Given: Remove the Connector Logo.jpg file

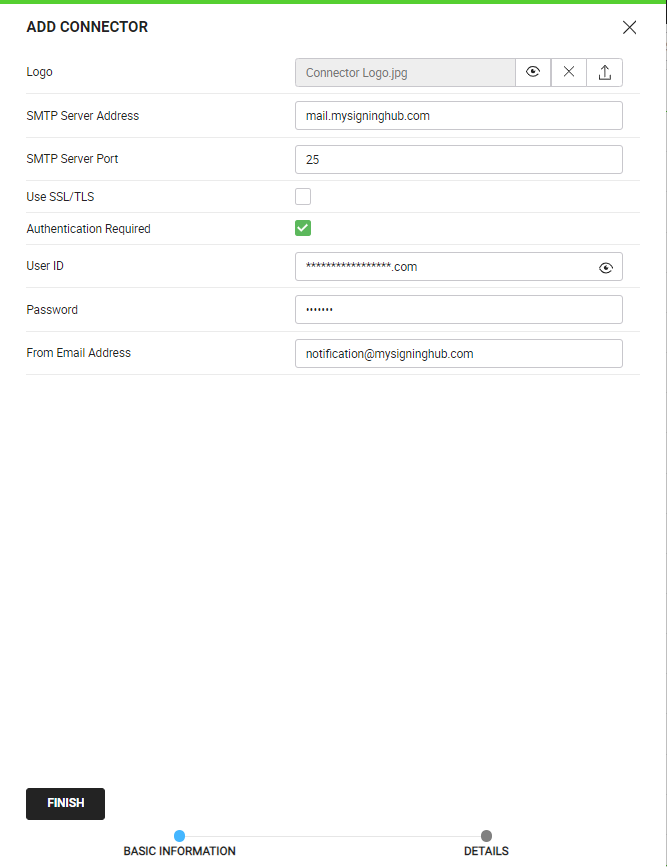Looking at the screenshot, I should pyautogui.click(x=569, y=72).
